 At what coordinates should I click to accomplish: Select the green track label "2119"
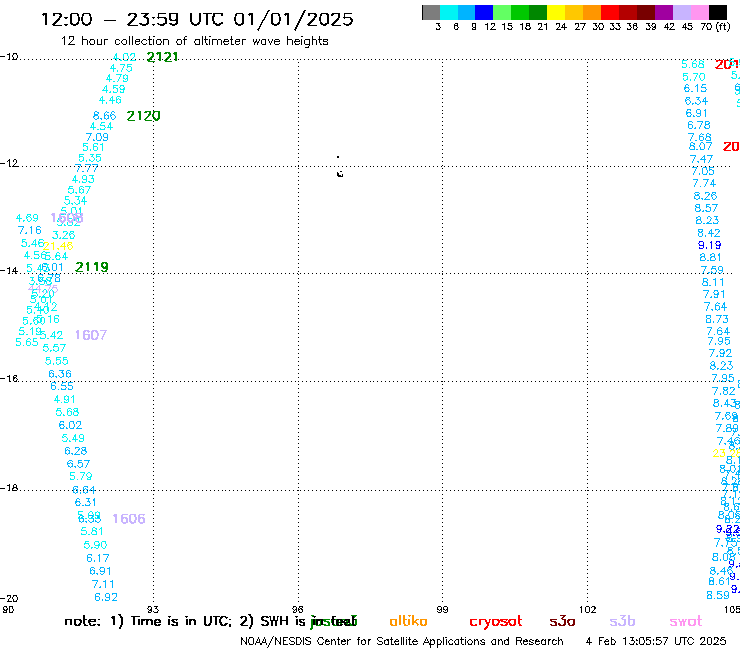tap(92, 267)
